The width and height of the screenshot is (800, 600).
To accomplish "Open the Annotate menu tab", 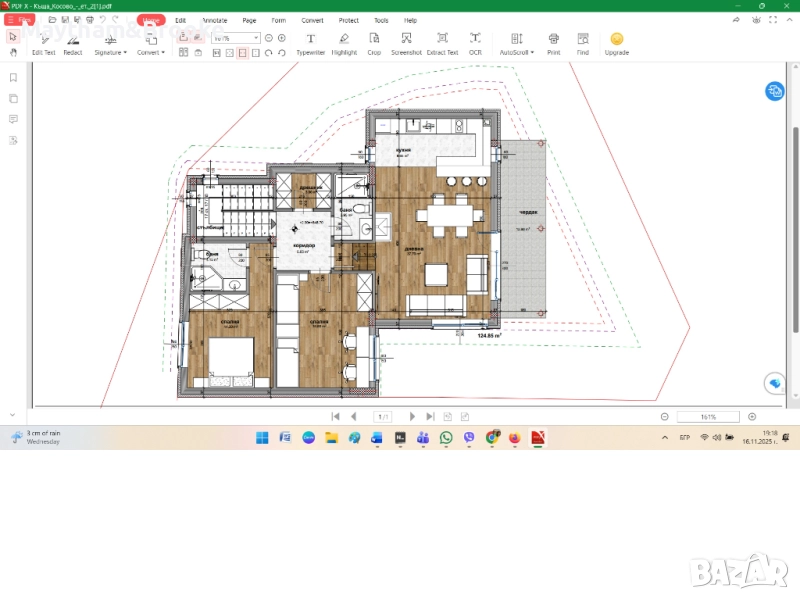I will (214, 20).
